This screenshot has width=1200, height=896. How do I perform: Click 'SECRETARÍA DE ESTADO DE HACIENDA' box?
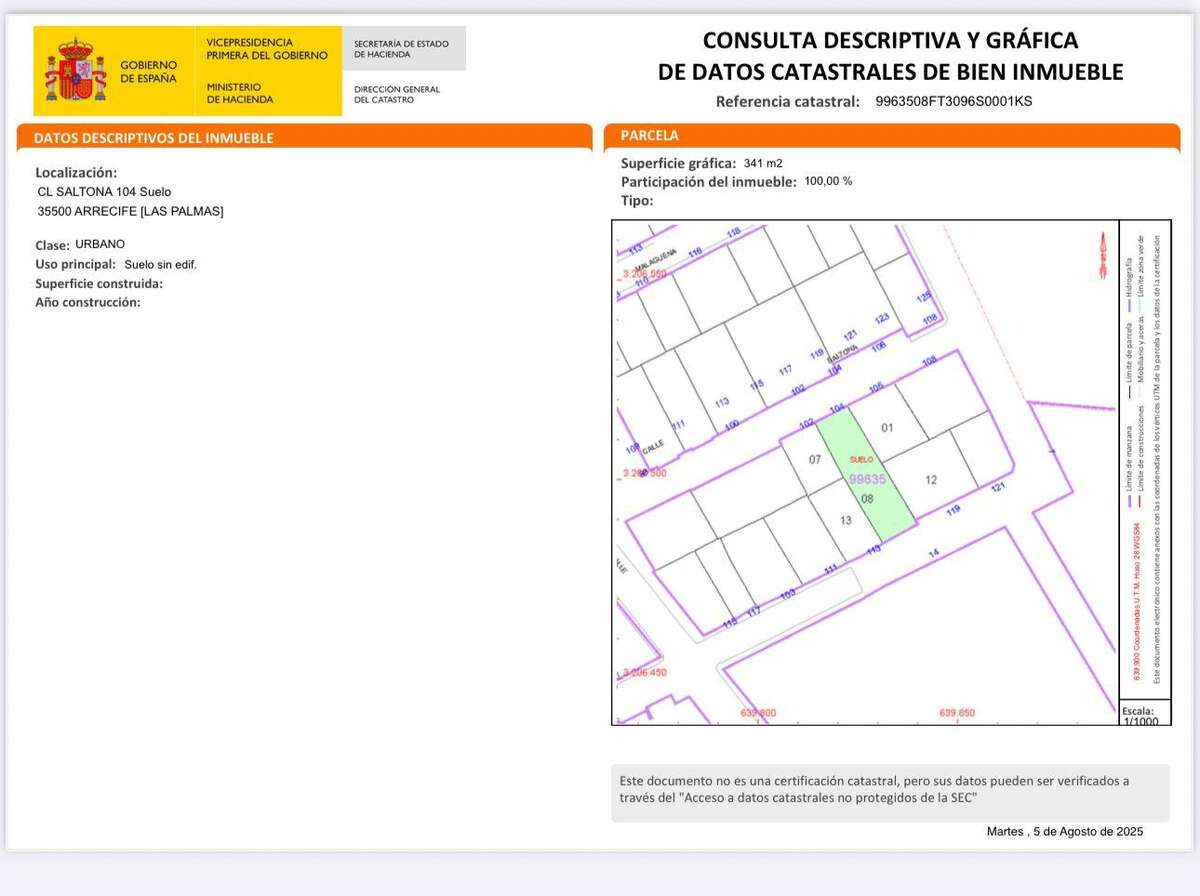(404, 49)
